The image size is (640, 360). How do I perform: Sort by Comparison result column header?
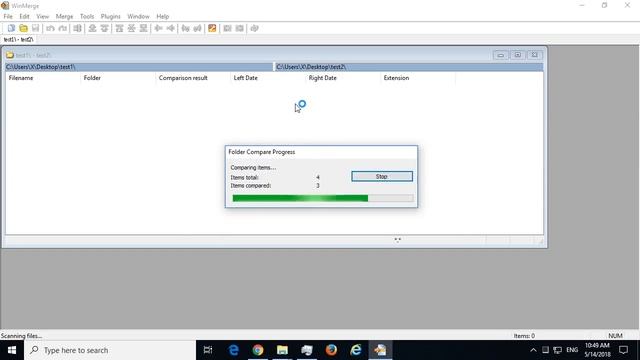point(193,78)
